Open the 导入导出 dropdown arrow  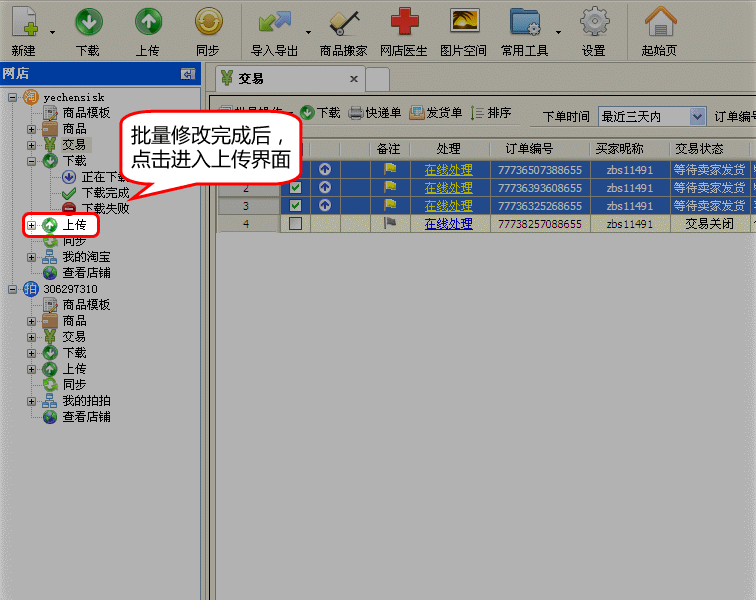click(308, 32)
